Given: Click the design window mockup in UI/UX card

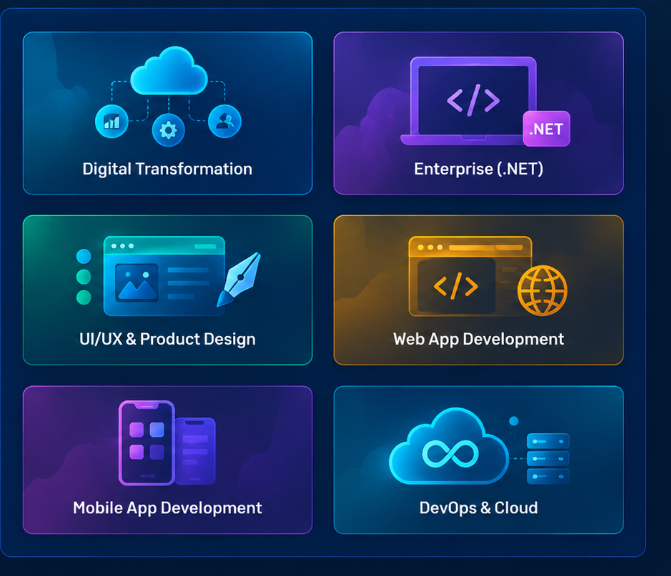Looking at the screenshot, I should 164,276.
